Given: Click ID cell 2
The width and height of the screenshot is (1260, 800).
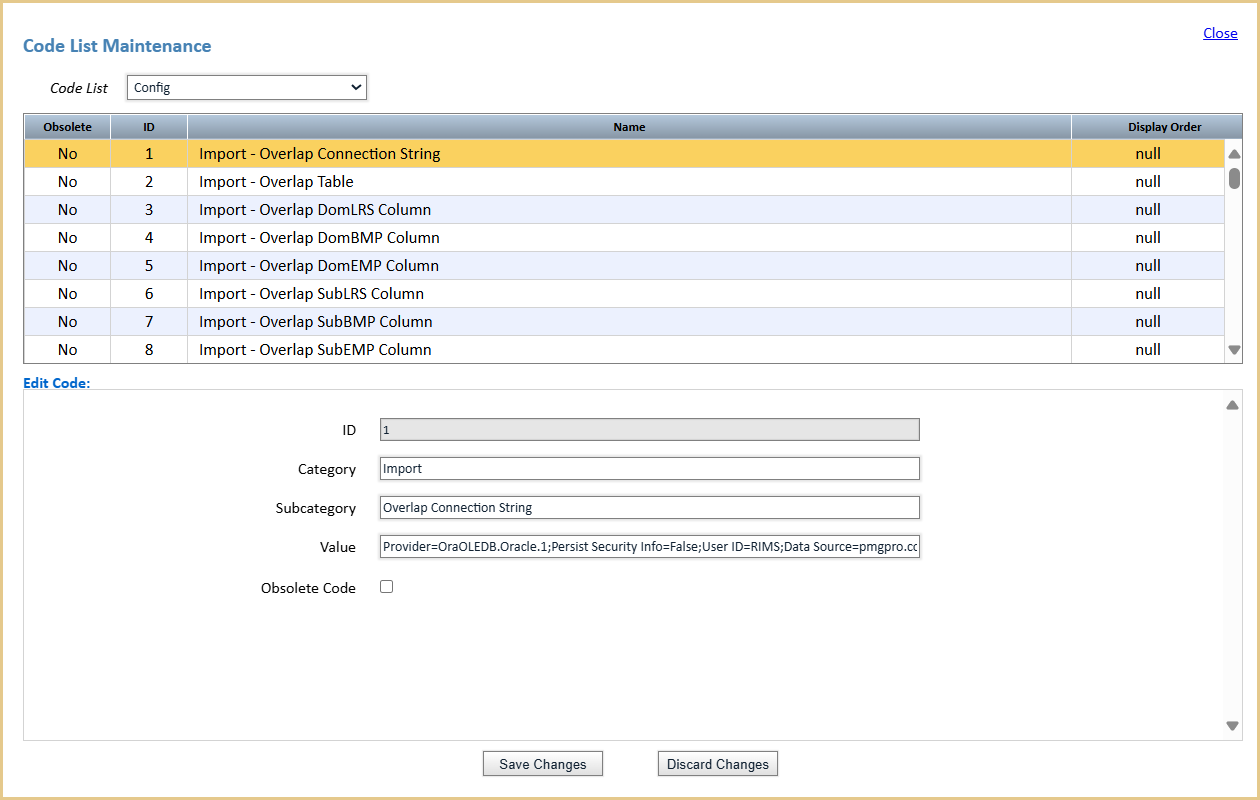Looking at the screenshot, I should pos(149,182).
